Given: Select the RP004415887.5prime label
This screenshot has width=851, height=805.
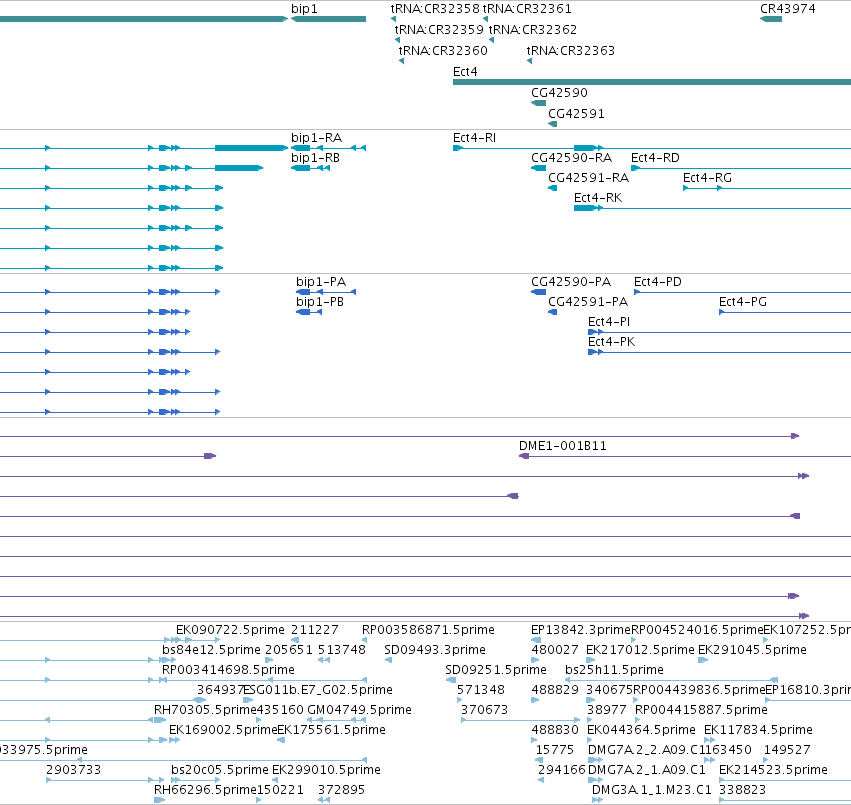Looking at the screenshot, I should tap(701, 711).
